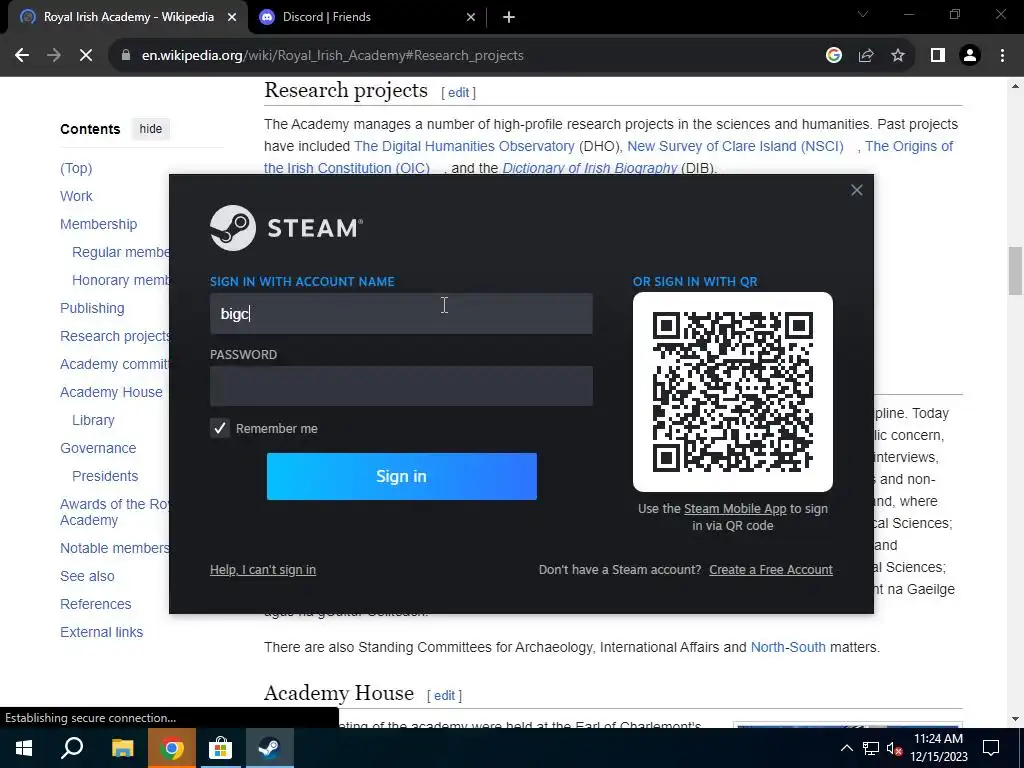The height and width of the screenshot is (768, 1024).
Task: Open Windows Start menu
Action: click(x=24, y=748)
